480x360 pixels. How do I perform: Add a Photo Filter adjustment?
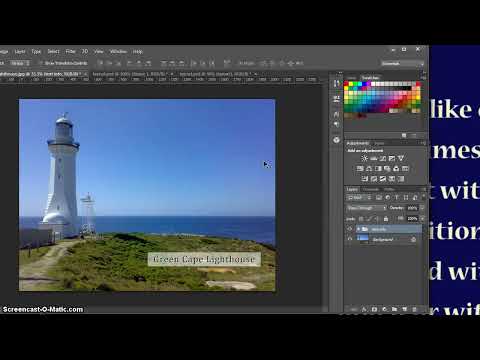[x=387, y=169]
